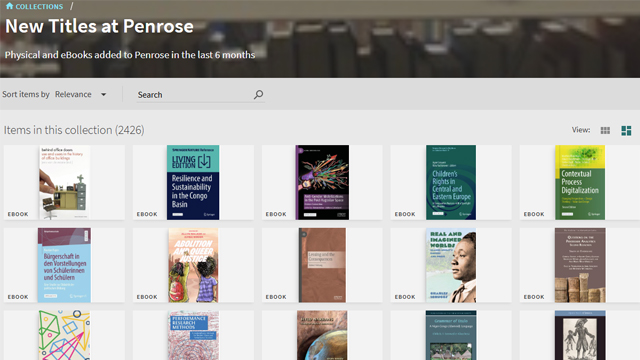The image size is (640, 360).
Task: Open the Posterior Analytics book with old volumes
Action: coord(580,265)
